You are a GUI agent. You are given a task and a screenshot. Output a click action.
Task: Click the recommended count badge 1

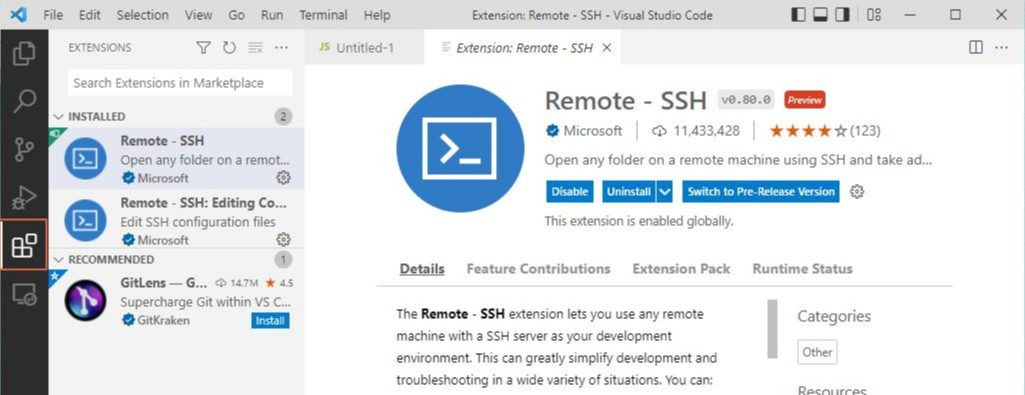point(283,260)
